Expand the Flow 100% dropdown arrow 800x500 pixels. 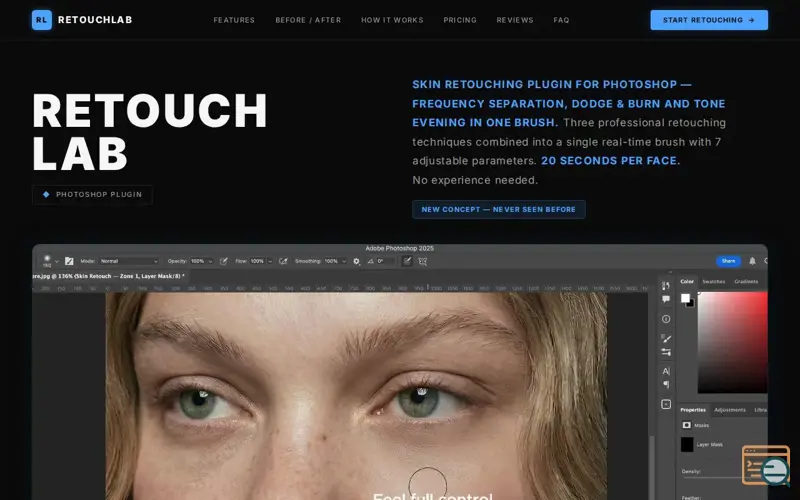point(270,261)
